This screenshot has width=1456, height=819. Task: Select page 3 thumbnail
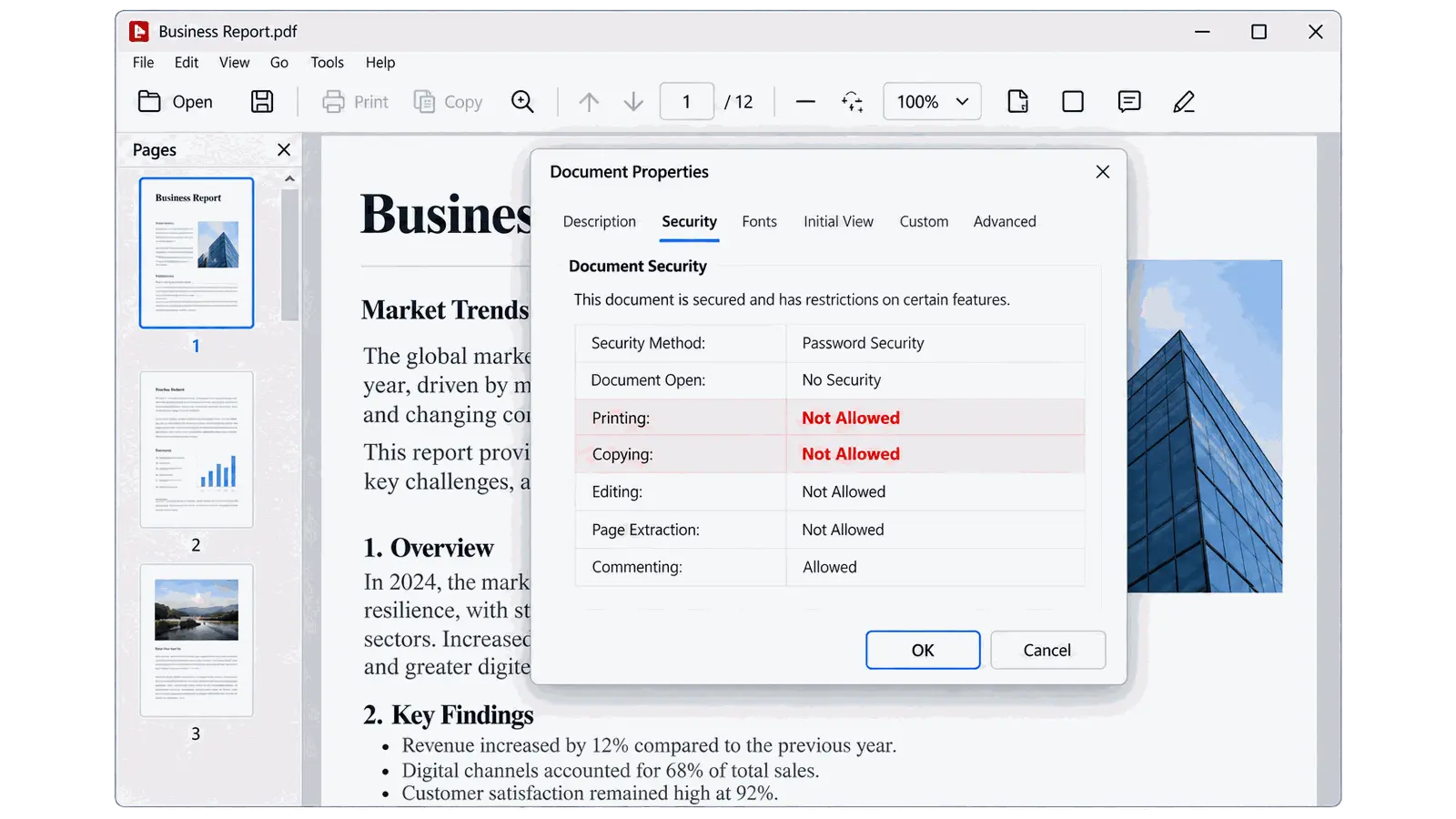(x=197, y=641)
